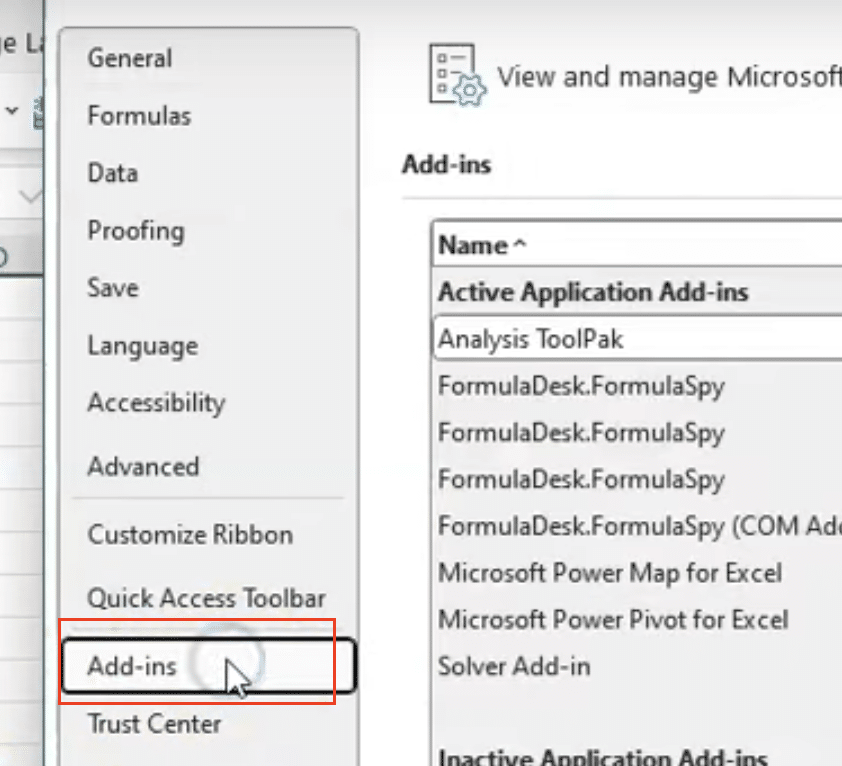Select the Analysis ToolPak add-in
The height and width of the screenshot is (766, 842).
point(637,339)
